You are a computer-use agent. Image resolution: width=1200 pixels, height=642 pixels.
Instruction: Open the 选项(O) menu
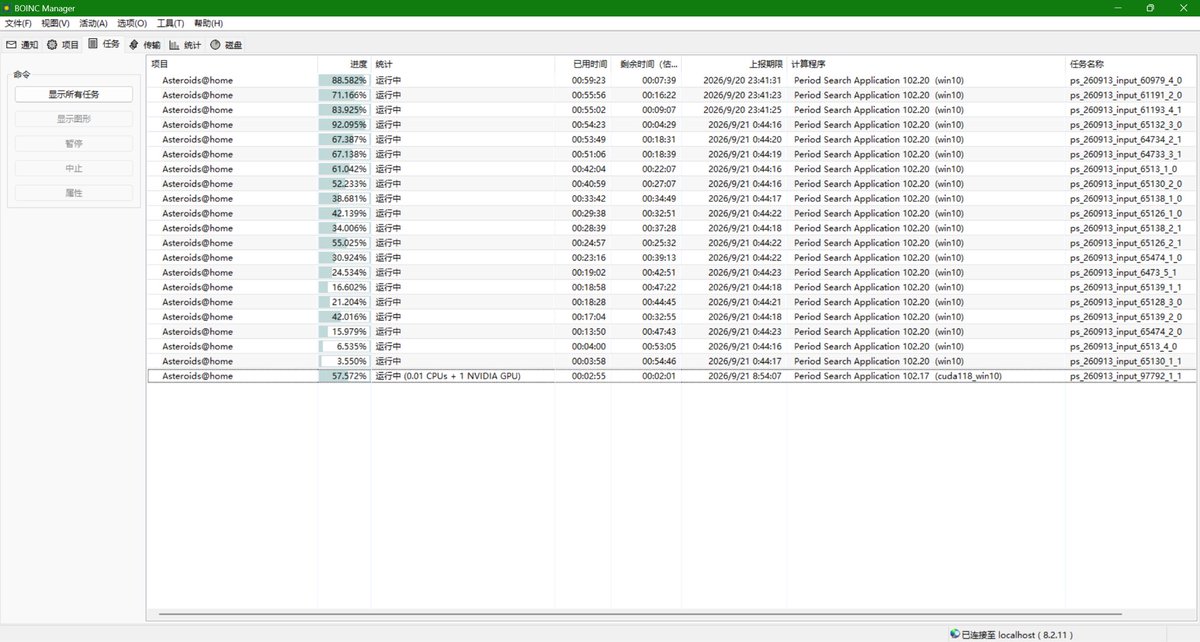[132, 23]
